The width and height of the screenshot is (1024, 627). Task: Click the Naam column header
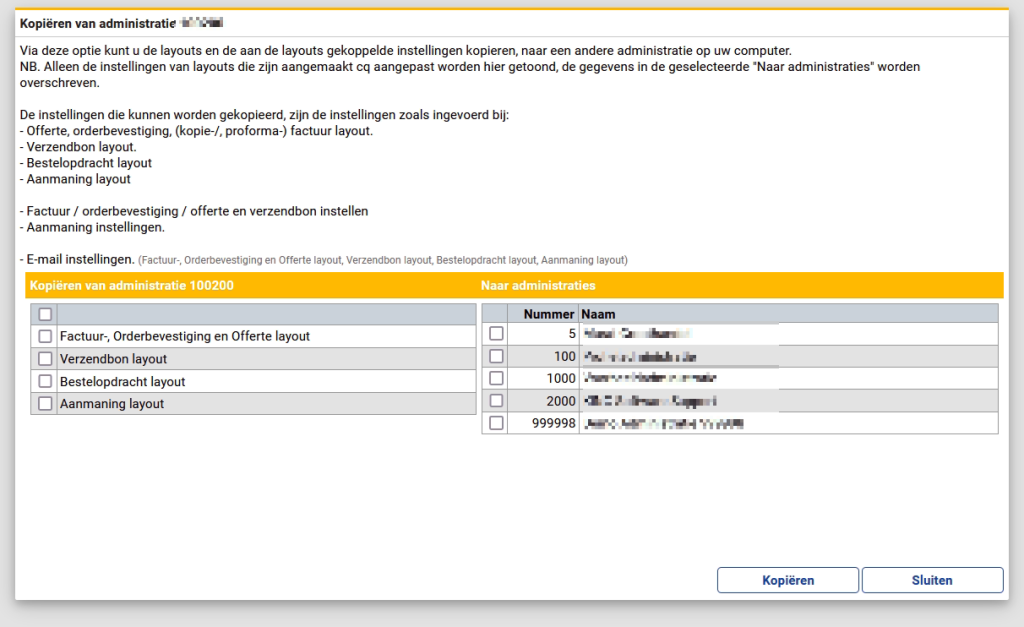(x=599, y=314)
